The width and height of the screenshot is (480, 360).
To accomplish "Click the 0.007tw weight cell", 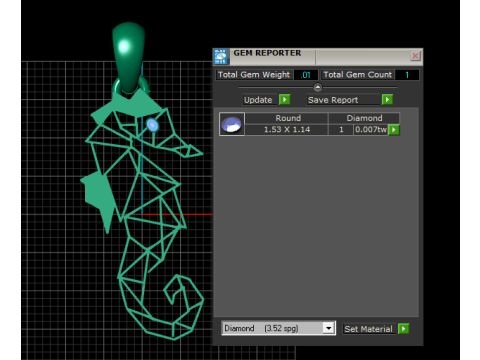I will (371, 129).
